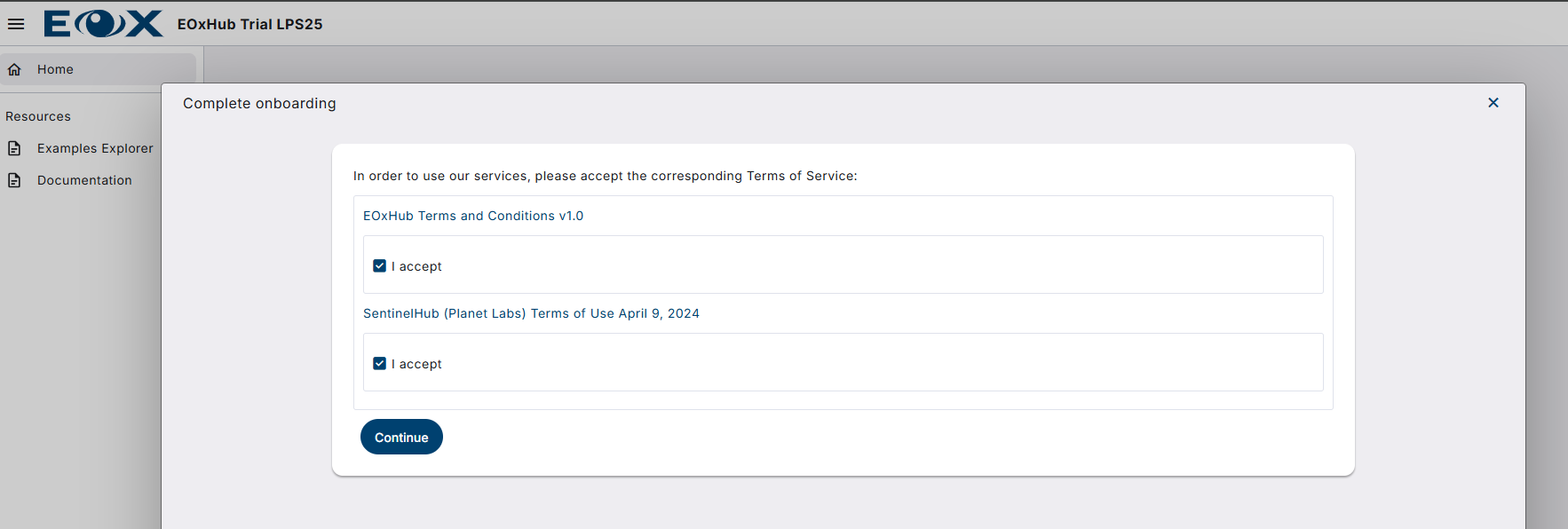Close the Complete onboarding dialog
The height and width of the screenshot is (529, 1568).
[x=1493, y=103]
